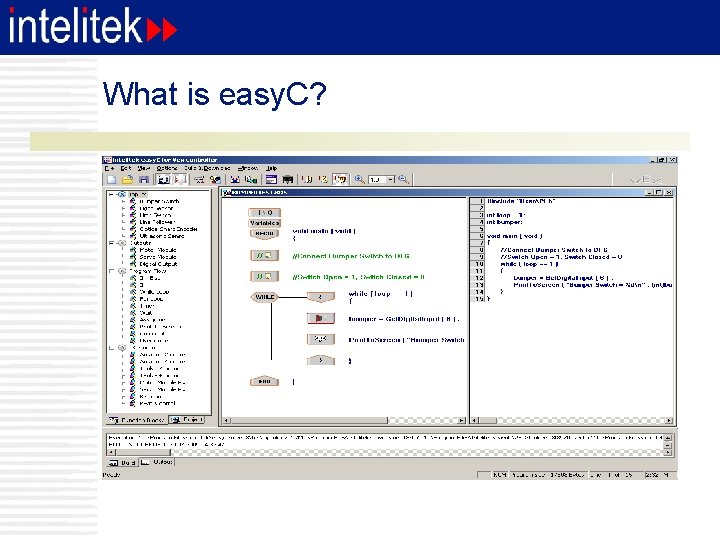Click the New file toolbar icon
720x540 pixels.
(x=112, y=180)
